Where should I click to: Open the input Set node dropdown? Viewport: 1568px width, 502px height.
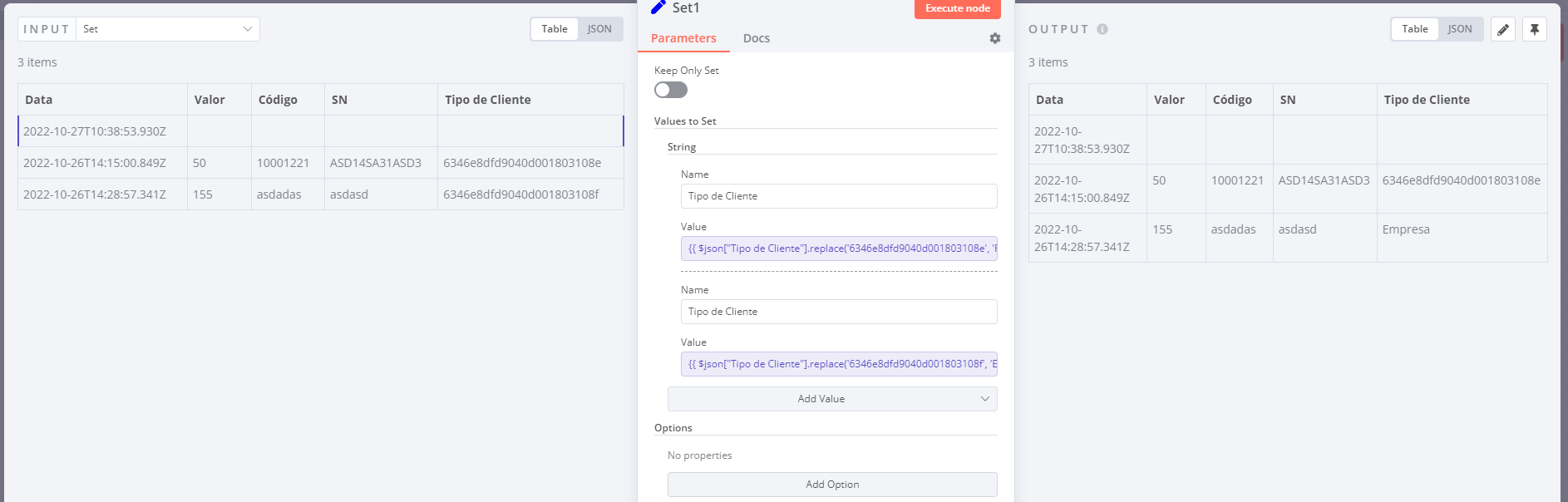(x=167, y=29)
